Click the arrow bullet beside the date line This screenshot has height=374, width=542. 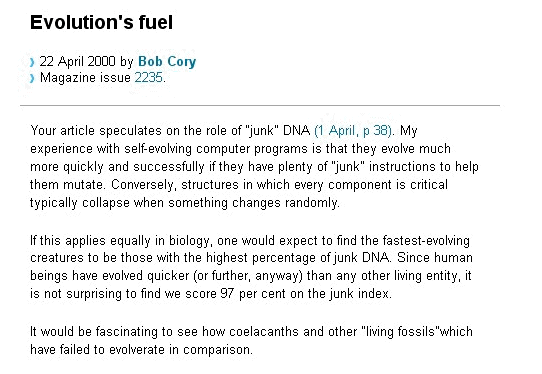point(32,63)
